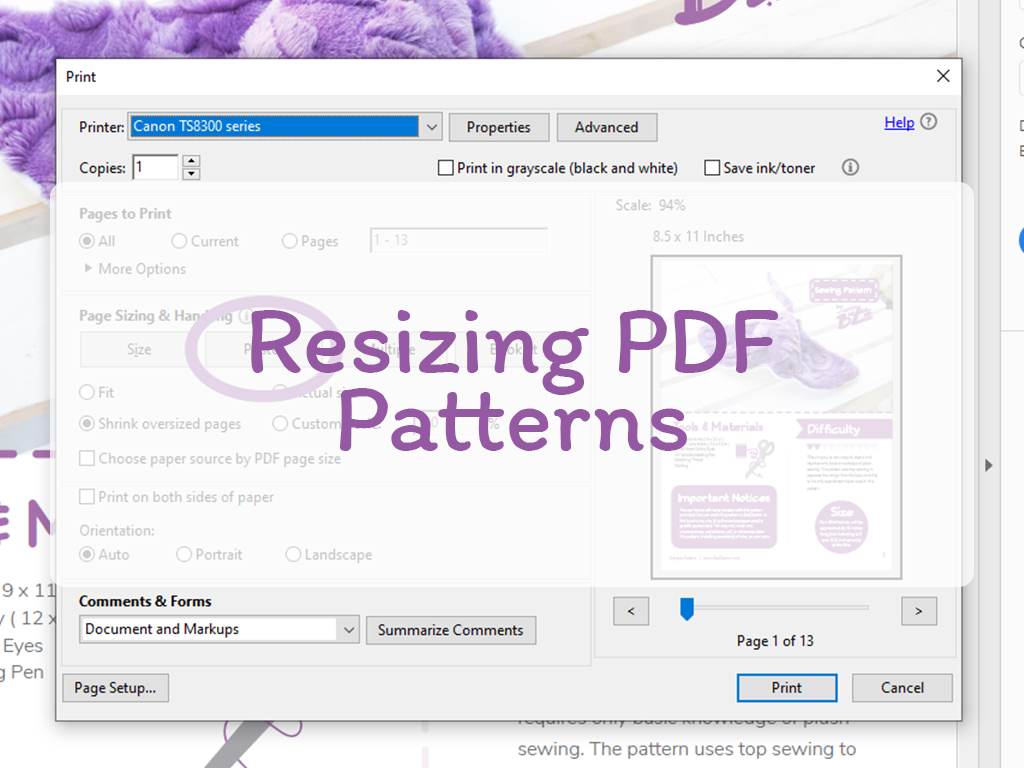Check Print on both sides of paper
1024x768 pixels.
tap(88, 497)
